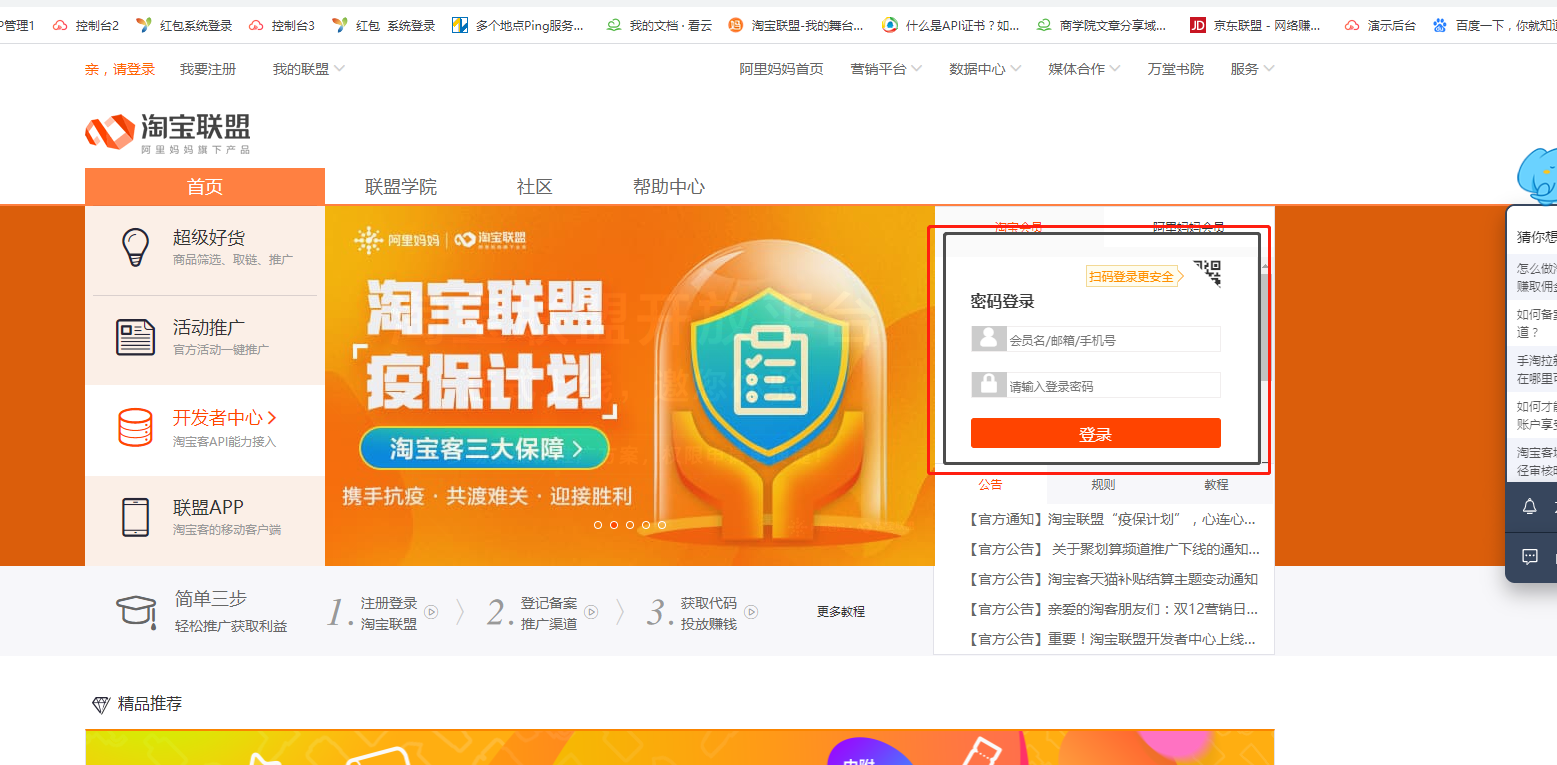Open 红包系统登录 bookmark
The image size is (1557, 765).
coord(184,25)
